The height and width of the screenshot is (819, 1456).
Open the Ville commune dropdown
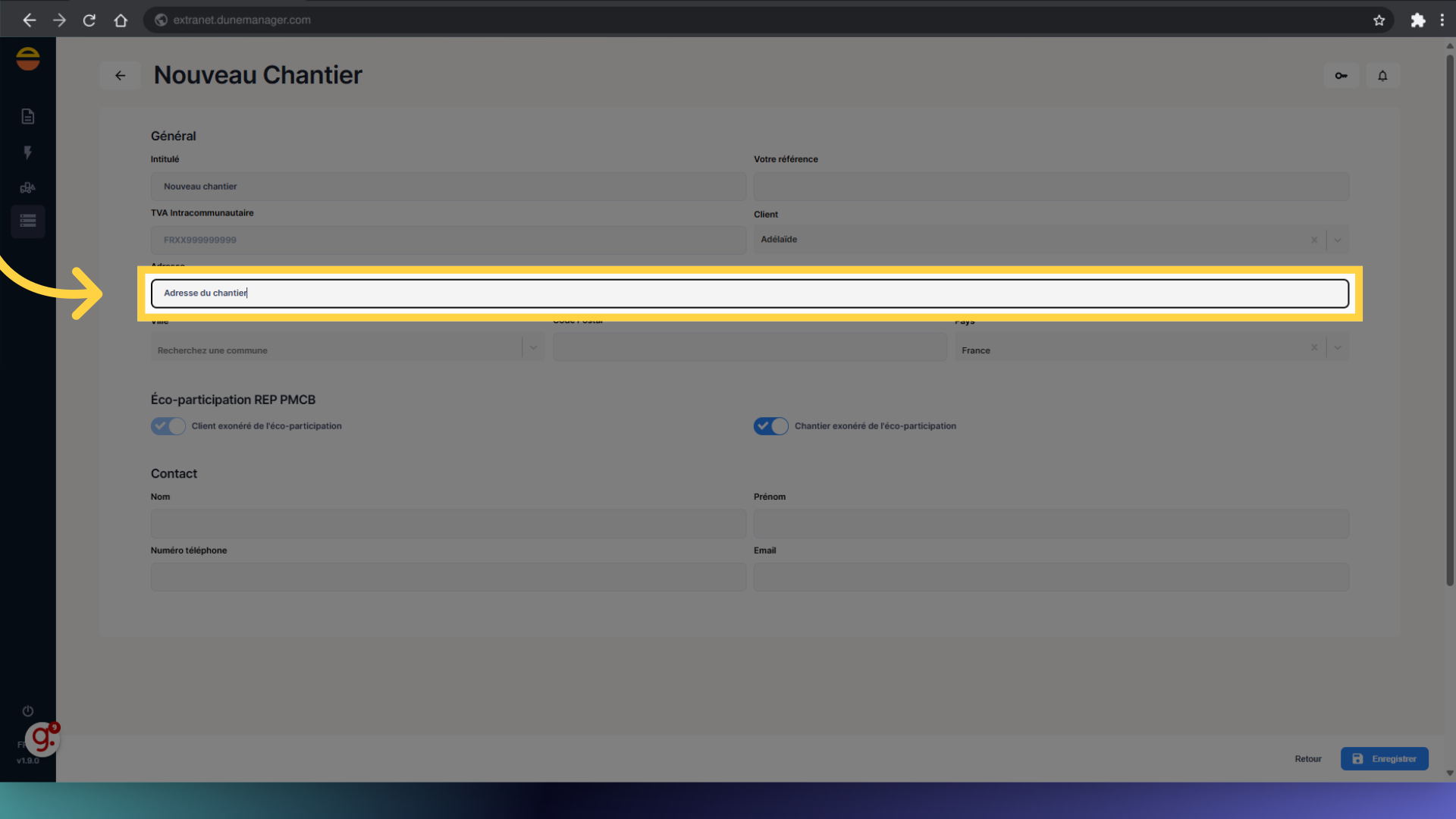[533, 348]
